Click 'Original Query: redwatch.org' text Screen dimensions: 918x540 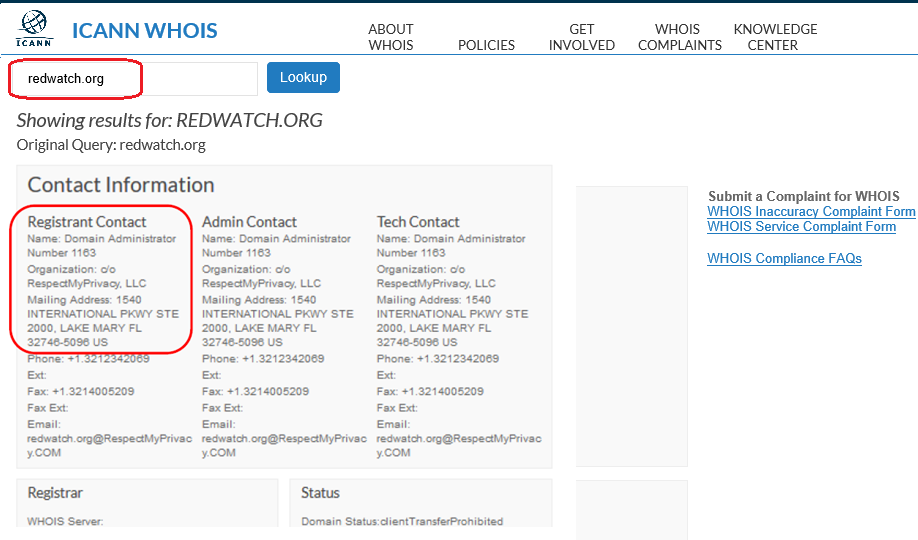(111, 145)
